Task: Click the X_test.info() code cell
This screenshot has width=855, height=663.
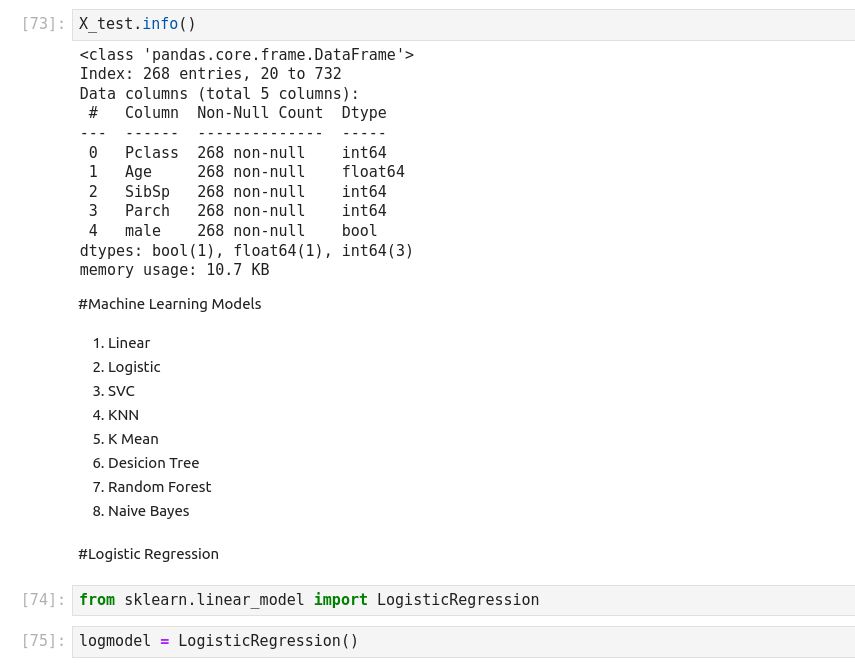Action: pos(460,24)
